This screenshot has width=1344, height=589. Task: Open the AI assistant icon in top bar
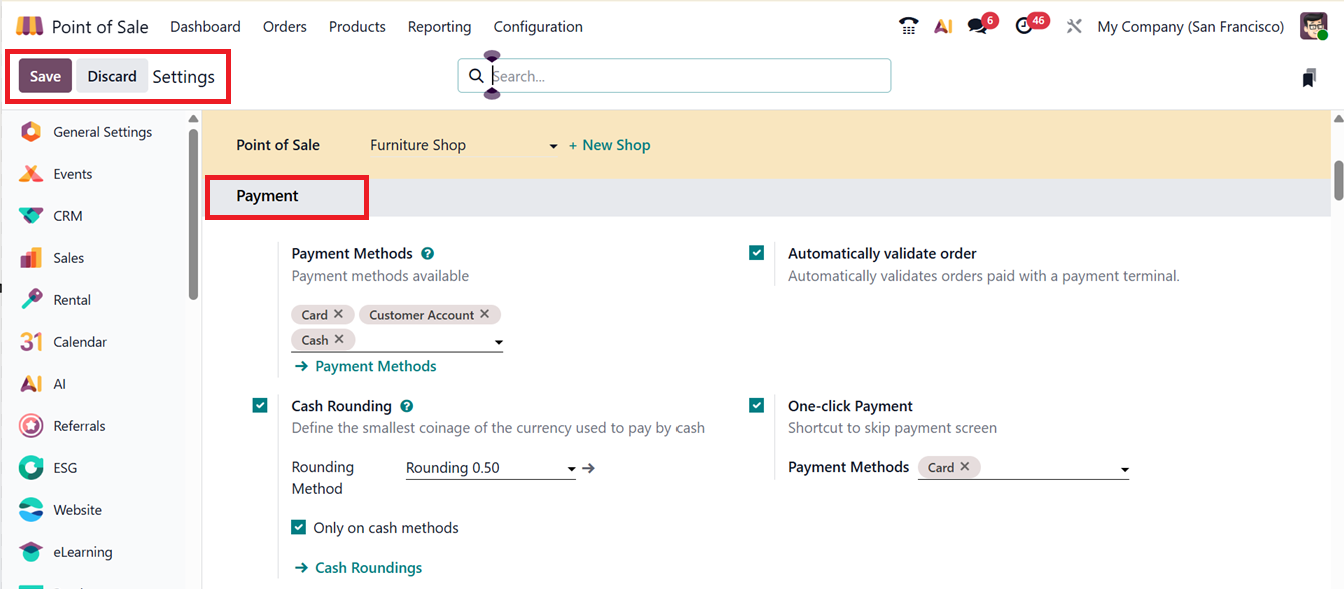pyautogui.click(x=942, y=27)
